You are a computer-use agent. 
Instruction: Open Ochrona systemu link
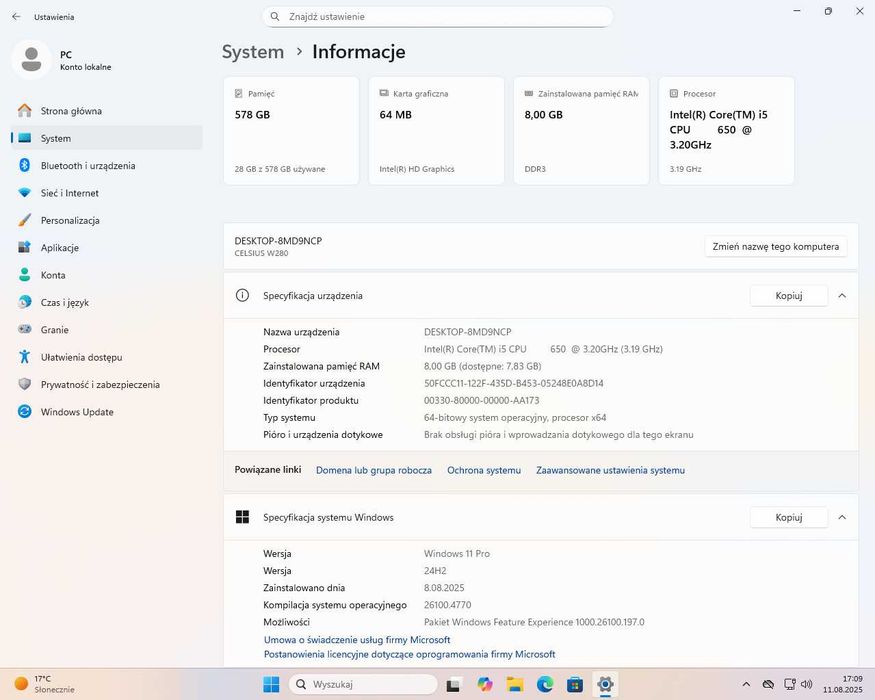click(484, 470)
